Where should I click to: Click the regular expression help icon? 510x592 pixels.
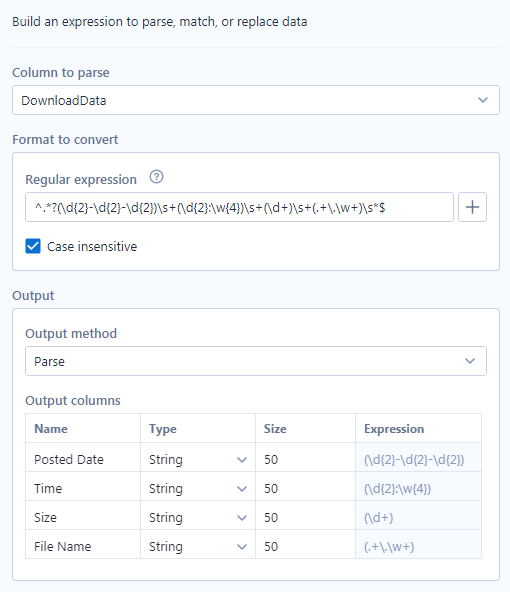pos(156,177)
